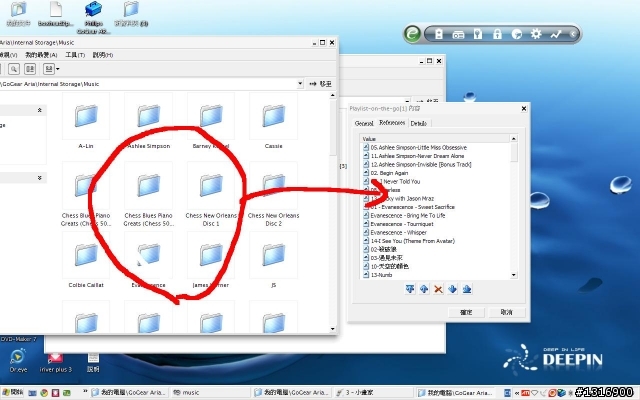Open the A-Lin music folder
The image size is (640, 400).
[x=86, y=120]
